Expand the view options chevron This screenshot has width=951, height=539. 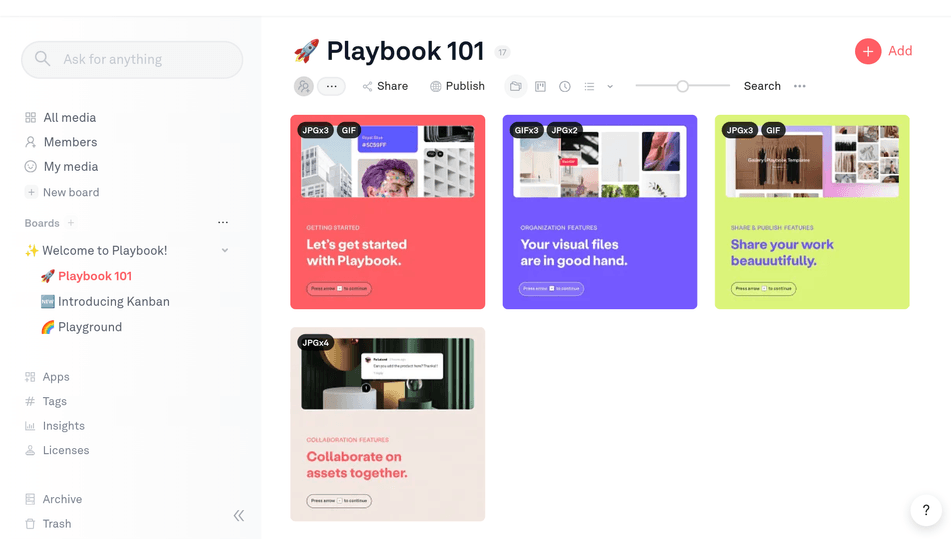[x=610, y=87]
